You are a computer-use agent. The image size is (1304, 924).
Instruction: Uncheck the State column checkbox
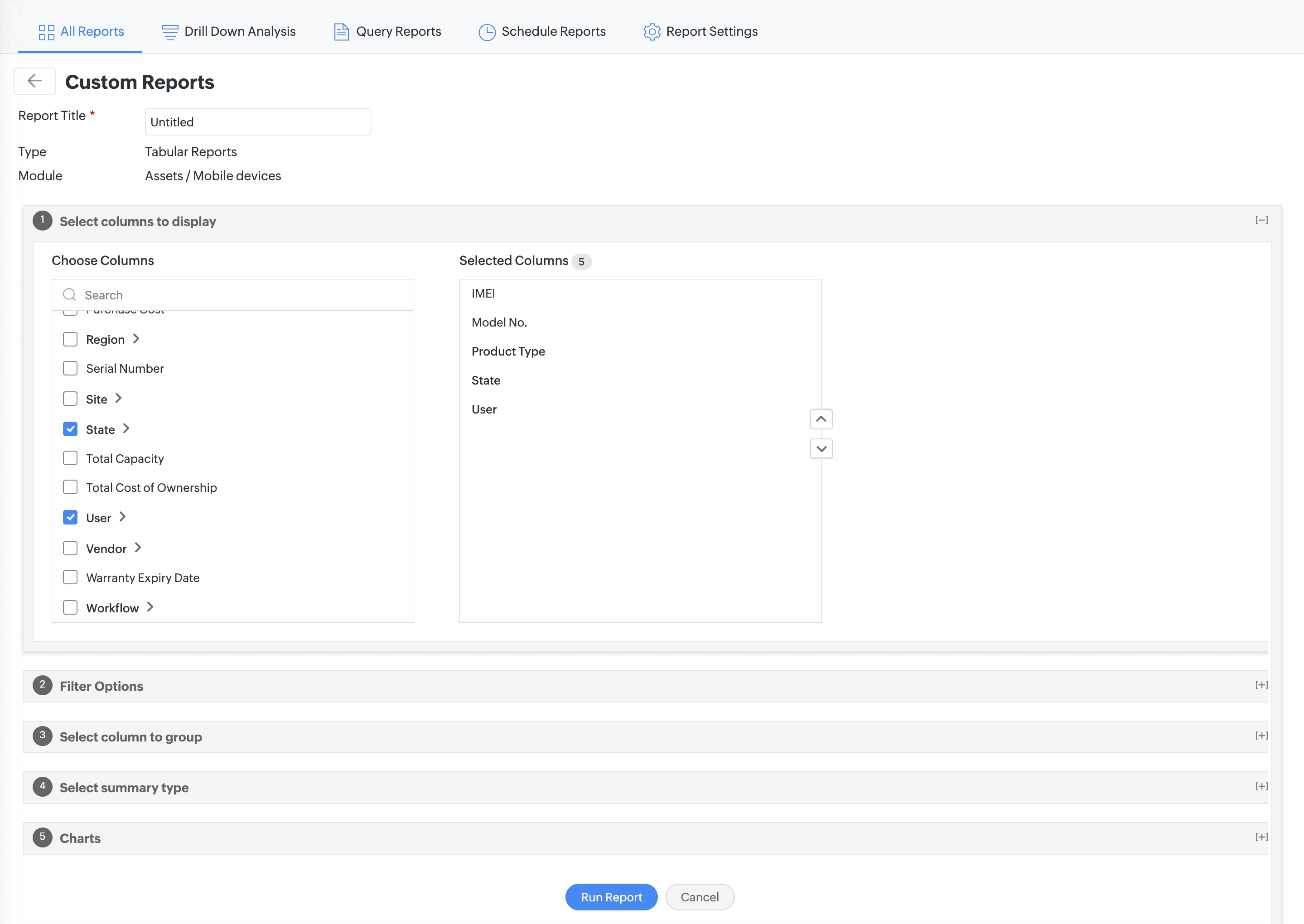point(70,429)
